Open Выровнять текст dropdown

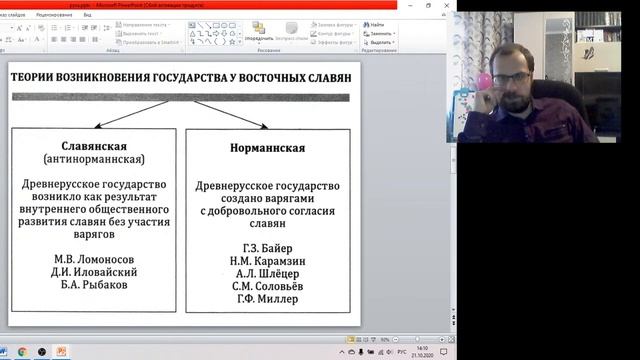(139, 33)
